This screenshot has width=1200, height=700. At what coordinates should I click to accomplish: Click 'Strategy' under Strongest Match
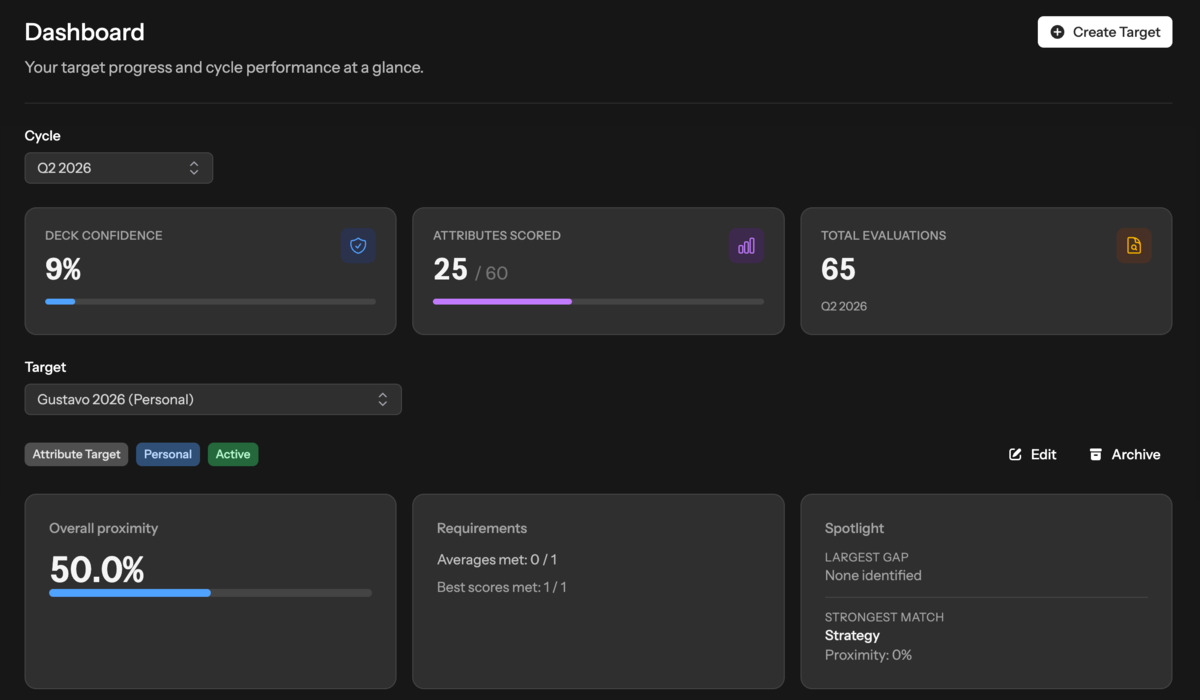(x=852, y=635)
